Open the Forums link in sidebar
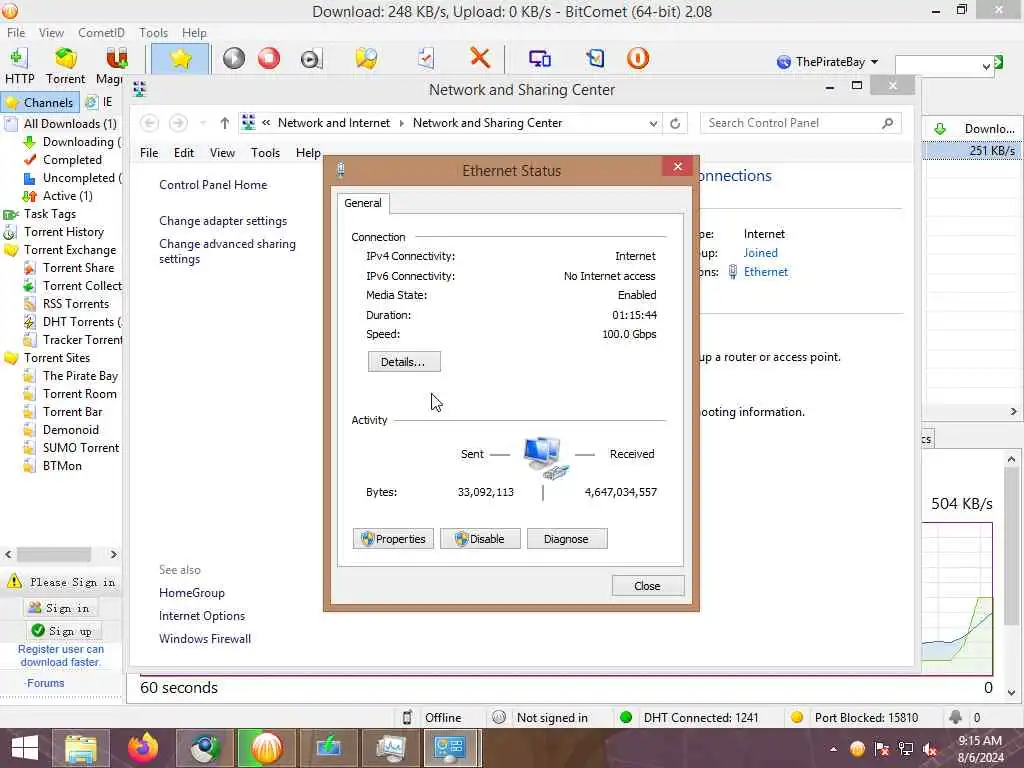Viewport: 1024px width, 768px height. [45, 683]
